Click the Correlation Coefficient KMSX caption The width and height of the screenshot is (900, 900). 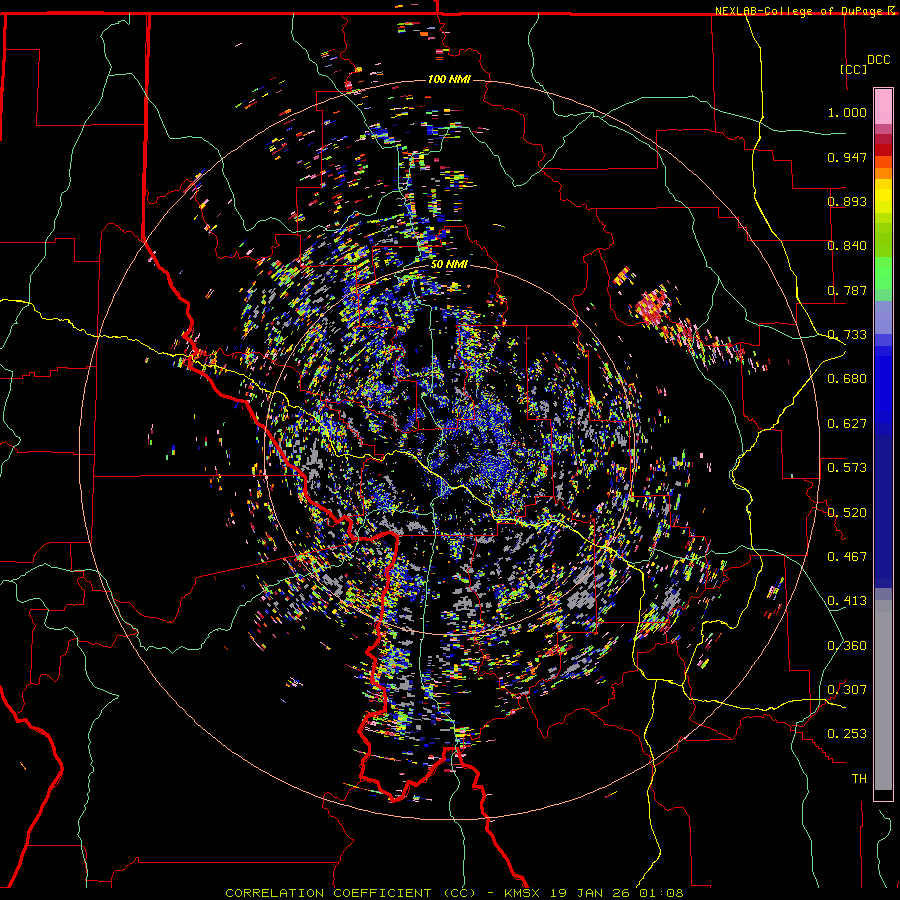(x=454, y=893)
